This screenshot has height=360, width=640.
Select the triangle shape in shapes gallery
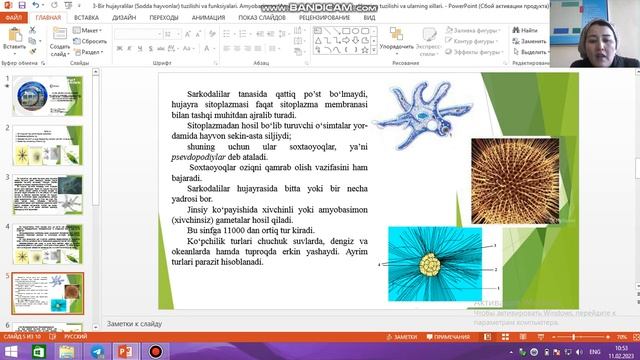tap(318, 40)
